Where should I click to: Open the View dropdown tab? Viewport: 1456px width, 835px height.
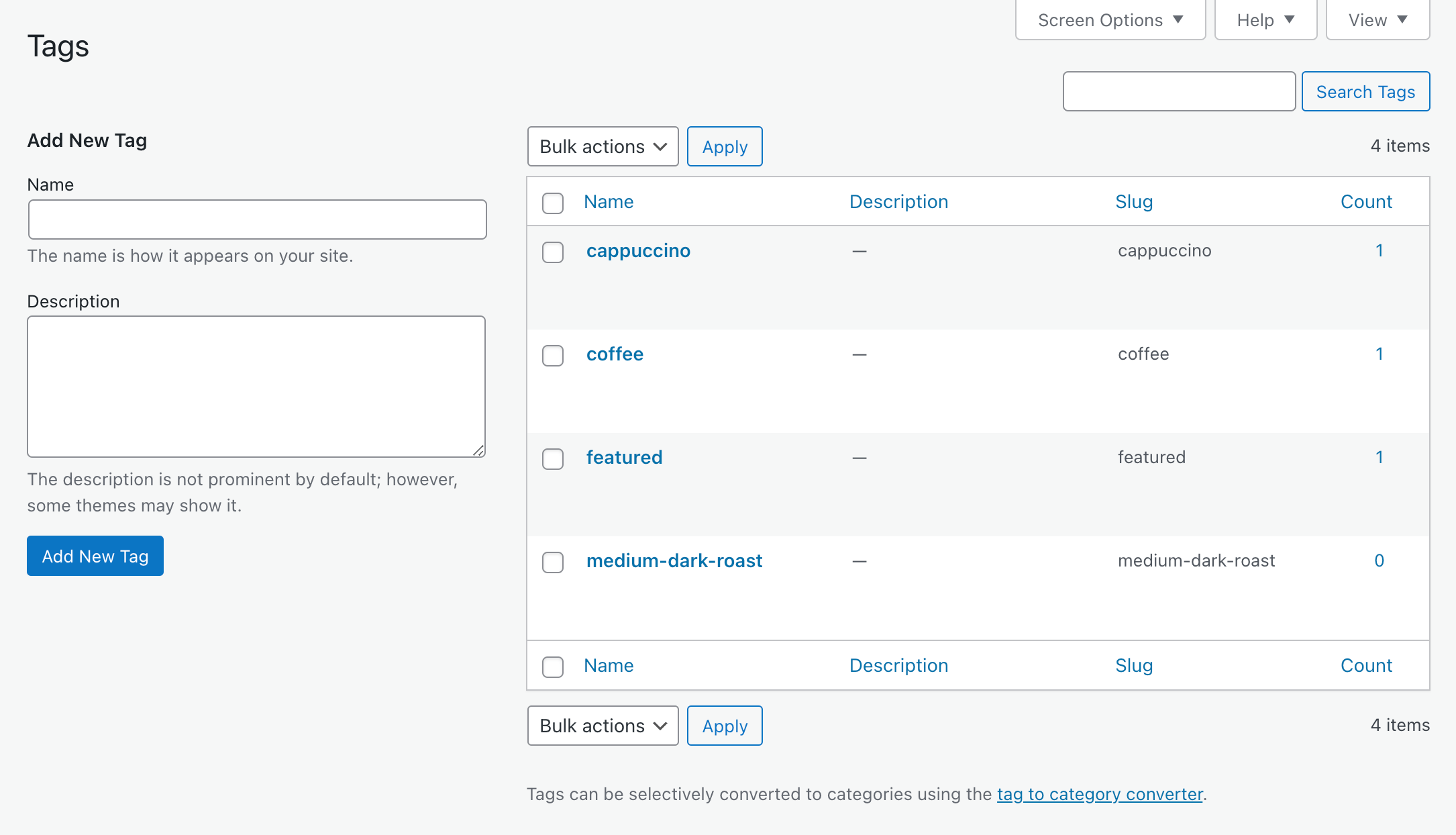1377,20
